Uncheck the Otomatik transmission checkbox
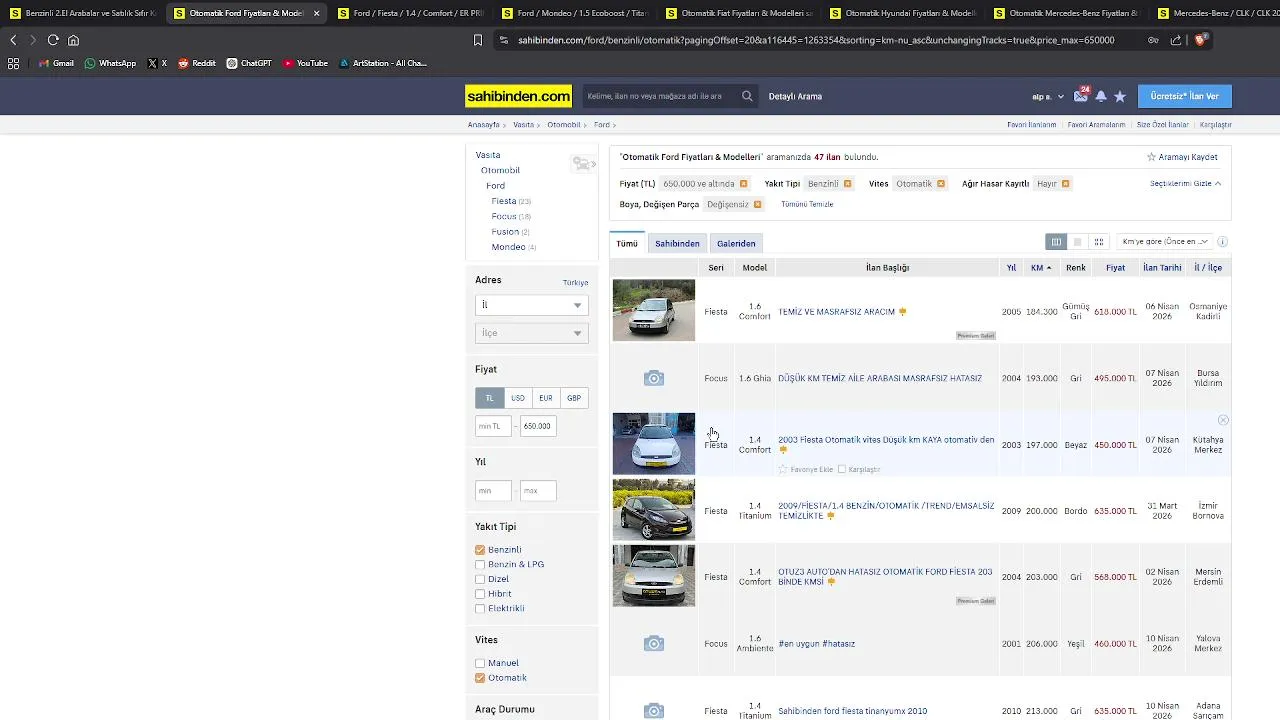 (x=480, y=678)
